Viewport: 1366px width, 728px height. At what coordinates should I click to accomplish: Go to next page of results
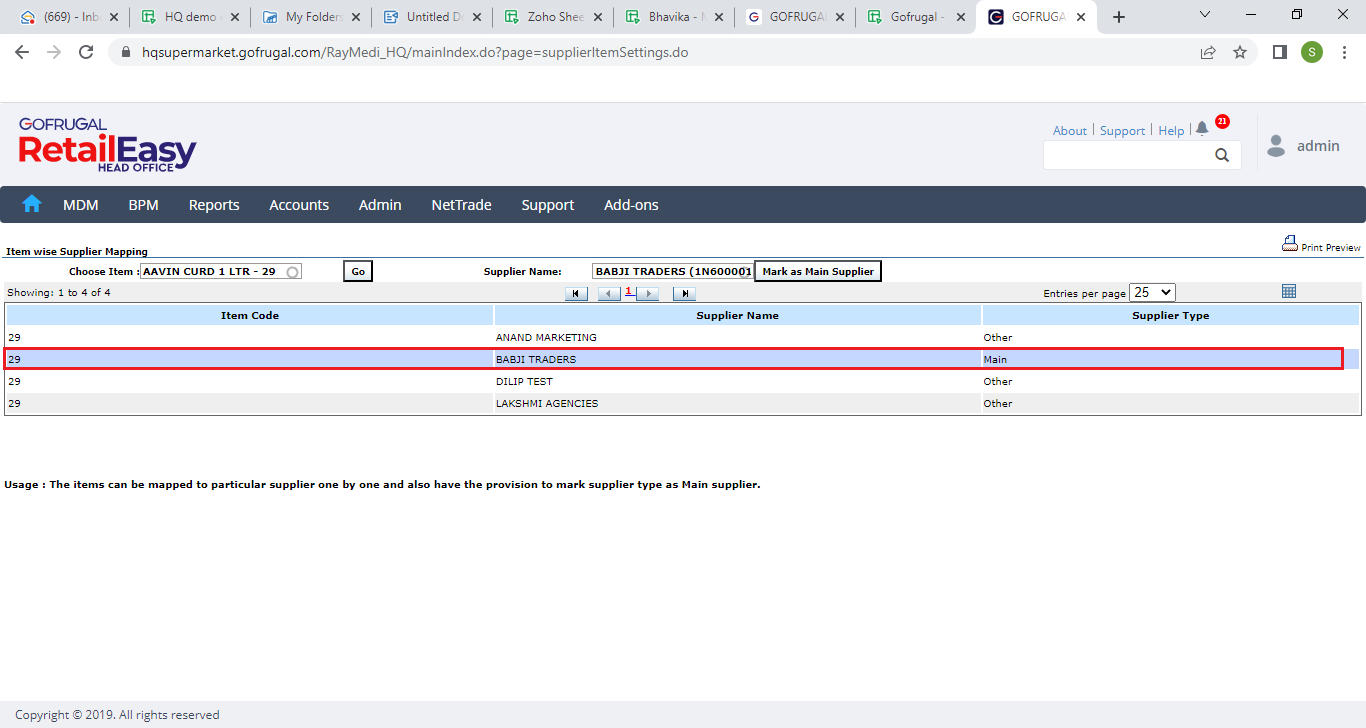coord(647,294)
